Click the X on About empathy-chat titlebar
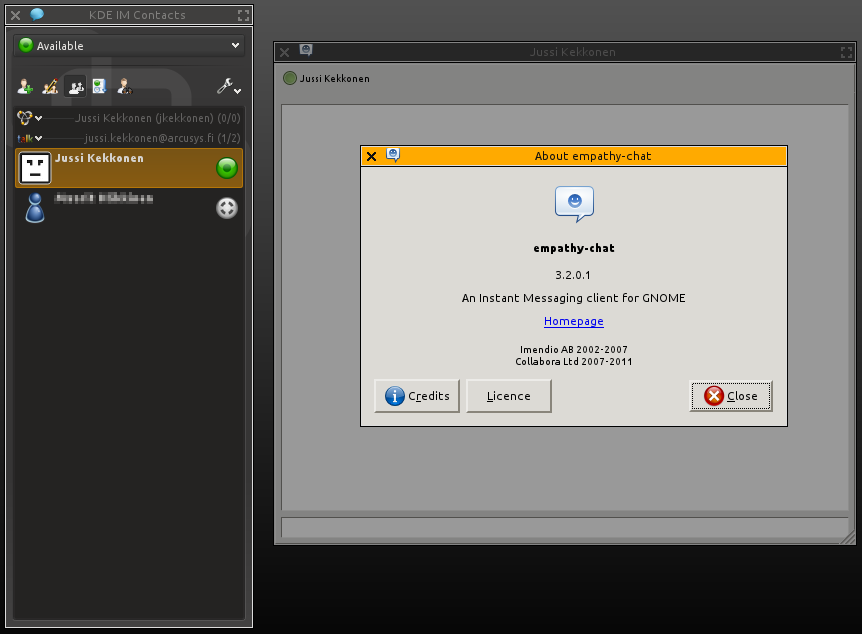This screenshot has height=634, width=862. tap(372, 156)
